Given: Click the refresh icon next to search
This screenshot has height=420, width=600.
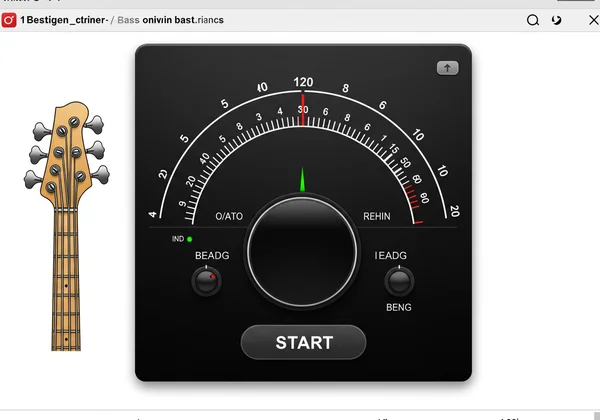Looking at the screenshot, I should (x=557, y=20).
